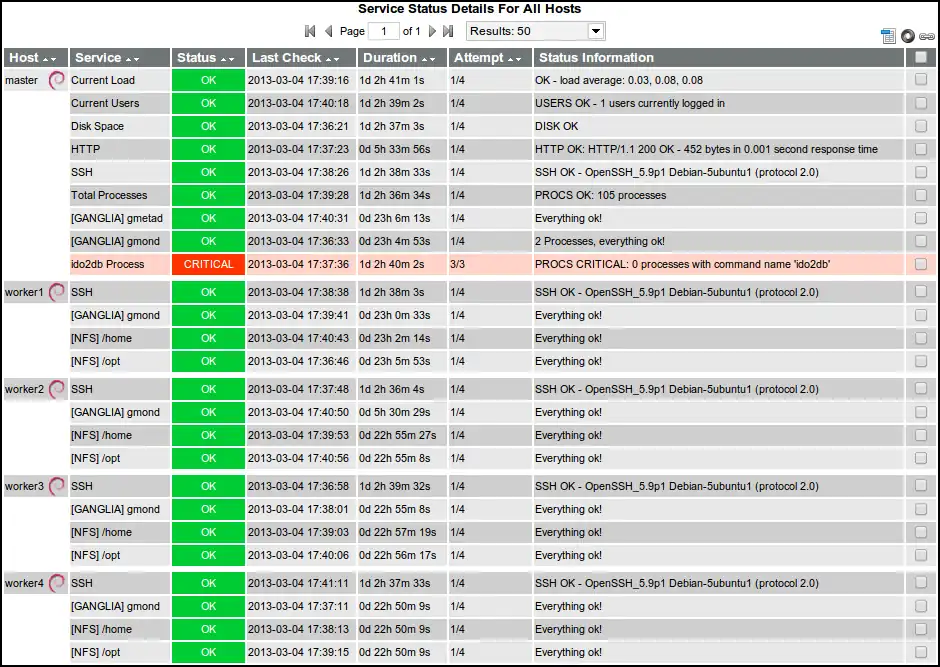Click the Status Information column header
This screenshot has height=667, width=940.
point(596,58)
